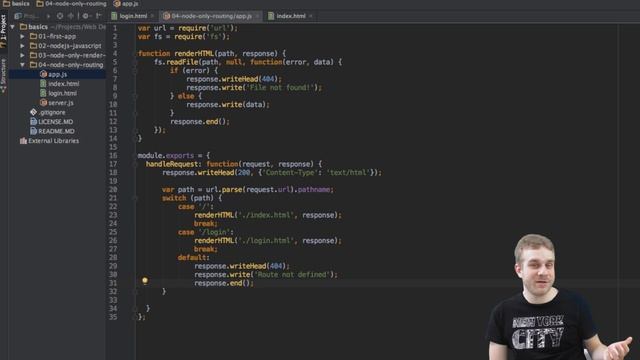
Task: Click the basics breadcrumb
Action: [16, 4]
